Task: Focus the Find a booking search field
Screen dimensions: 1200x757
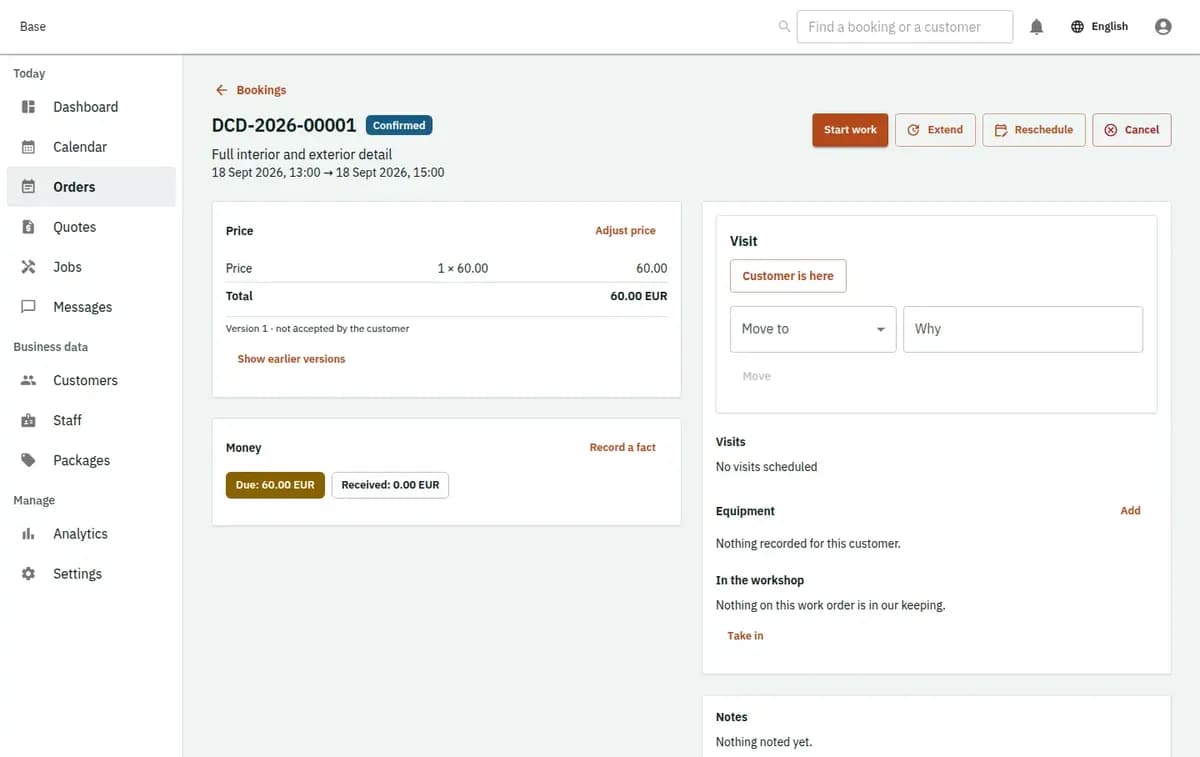Action: [905, 27]
